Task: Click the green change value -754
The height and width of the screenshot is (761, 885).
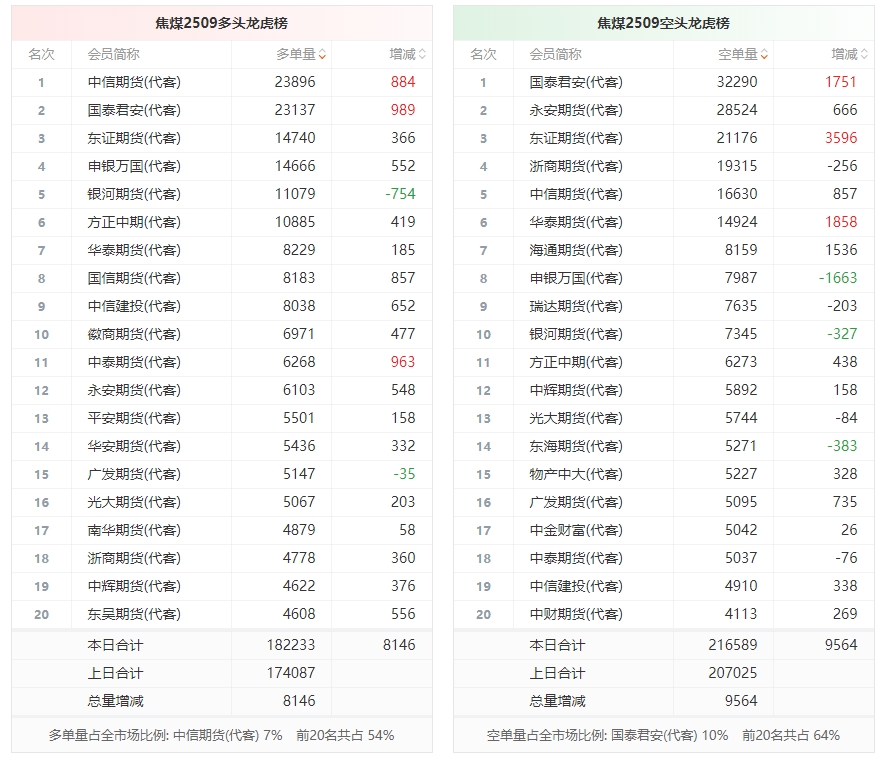Action: (400, 194)
